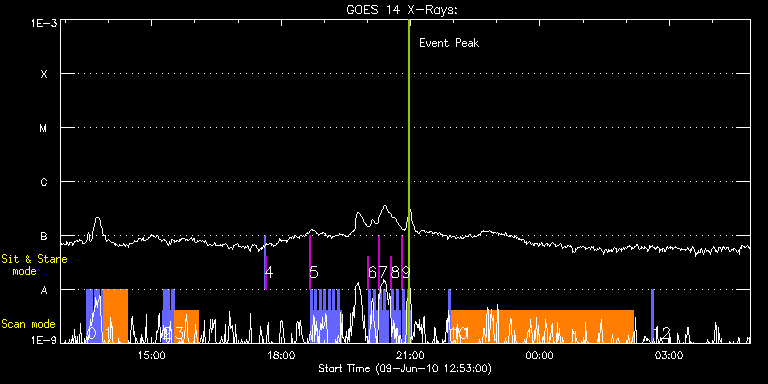The height and width of the screenshot is (384, 768).
Task: Select the Start Time axis caption
Action: pos(405,368)
